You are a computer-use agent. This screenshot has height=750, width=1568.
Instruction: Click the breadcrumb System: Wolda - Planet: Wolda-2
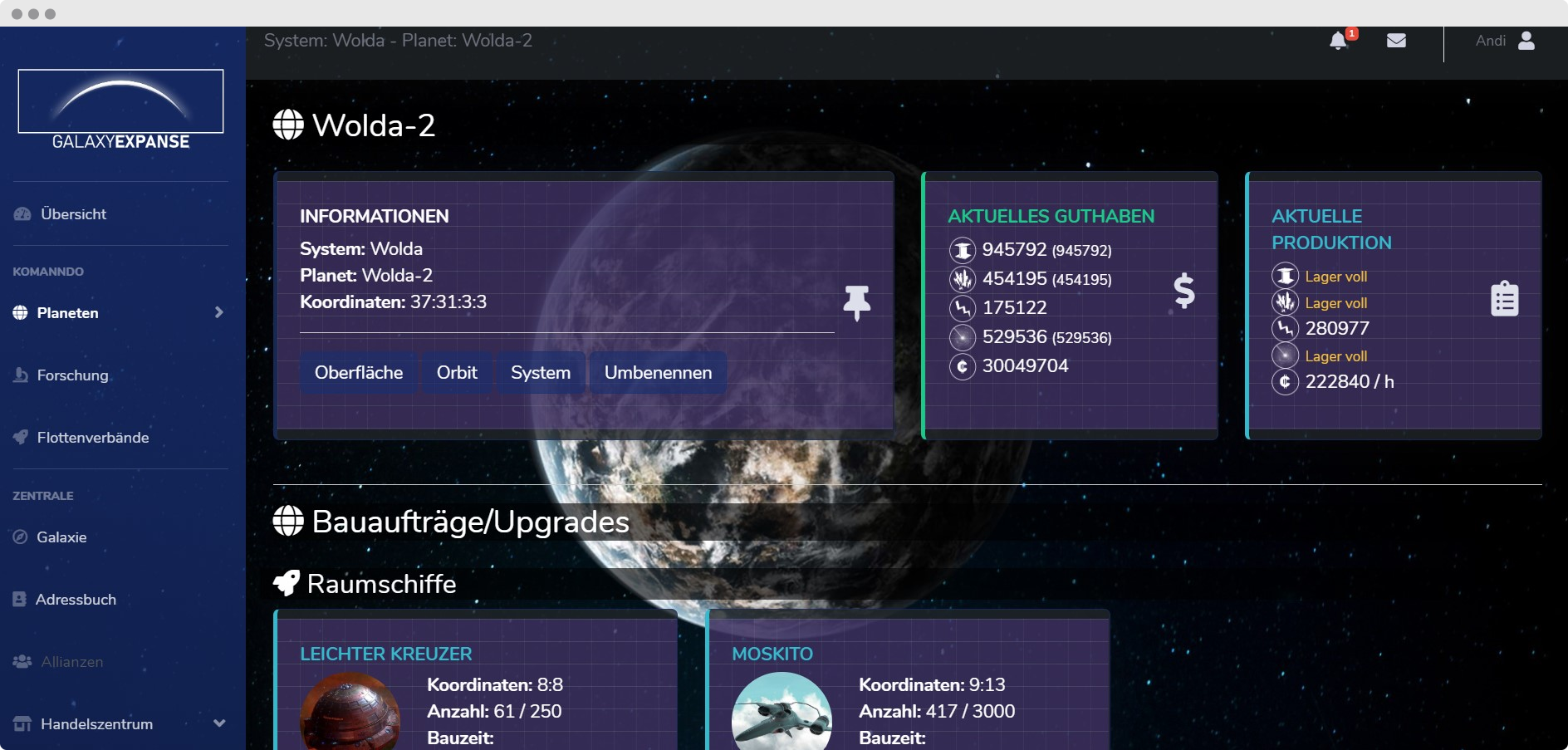[x=398, y=41]
